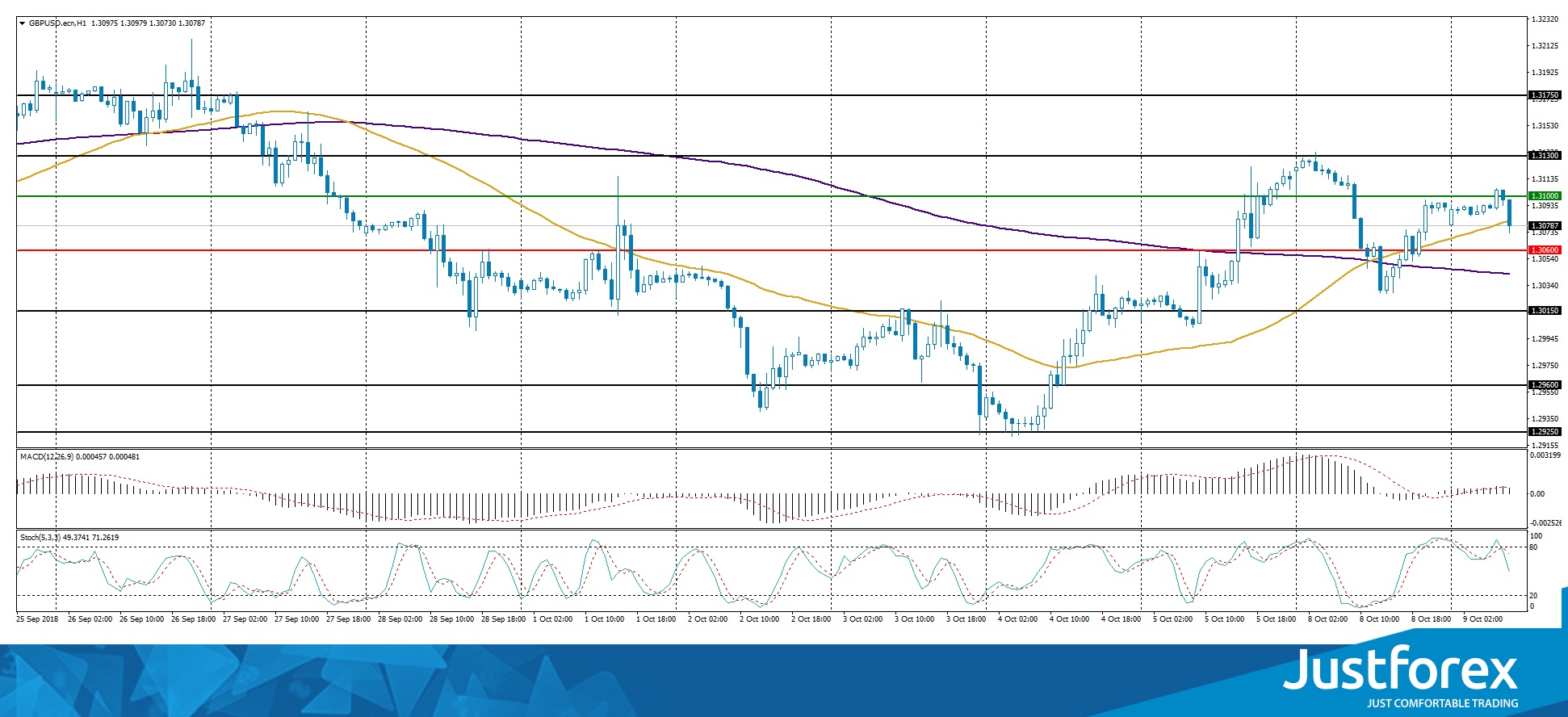This screenshot has height=717, width=1568.
Task: Click the 5 Oct 02:00 time label
Action: (1173, 619)
